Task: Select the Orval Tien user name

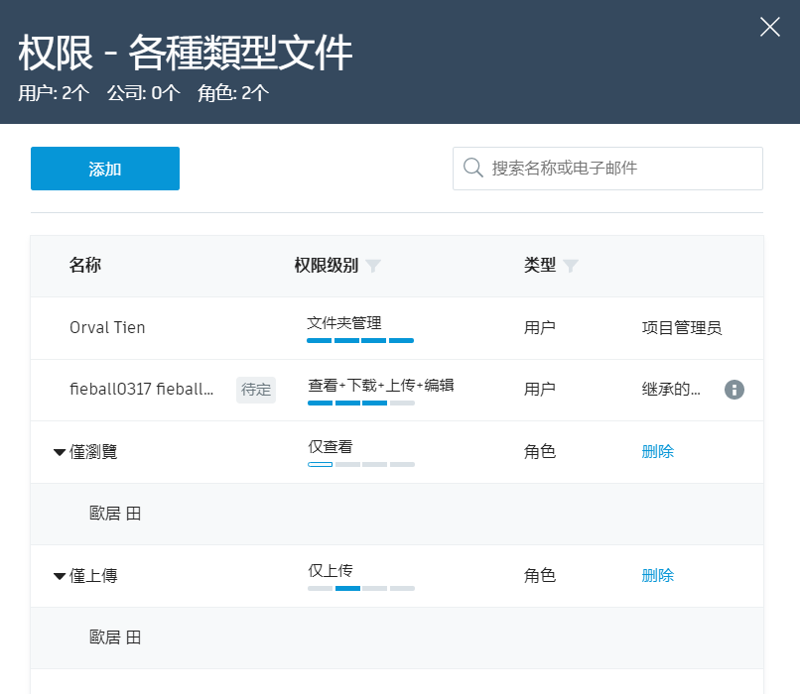Action: (107, 328)
